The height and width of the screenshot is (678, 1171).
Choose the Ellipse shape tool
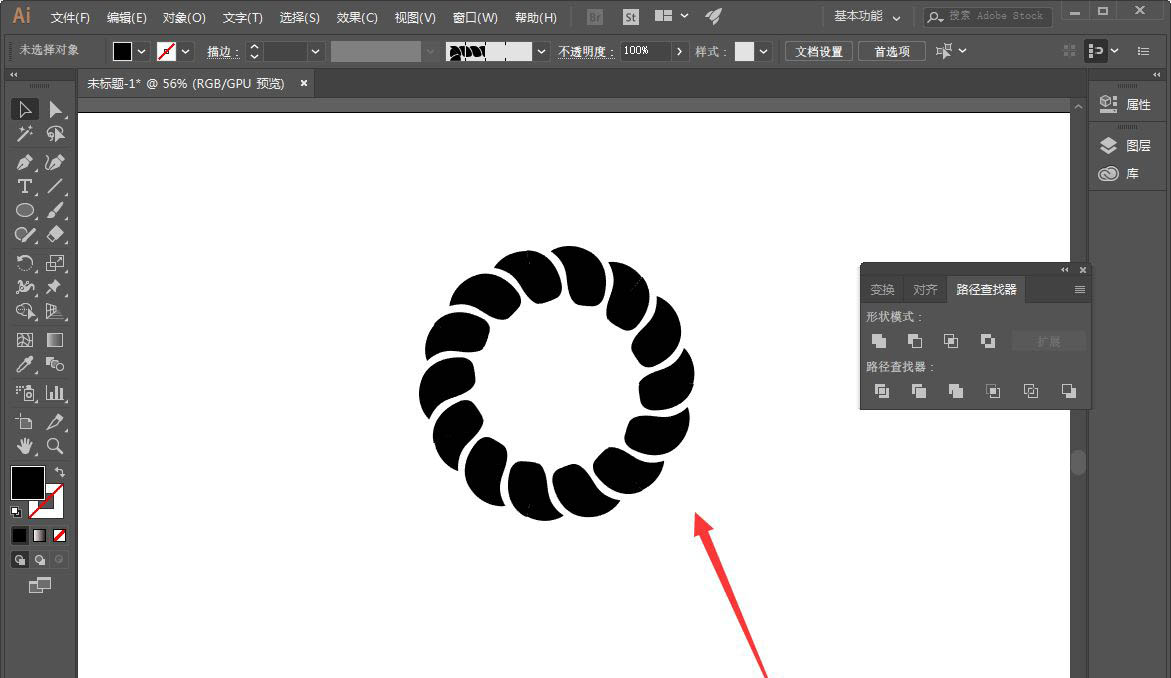point(25,211)
